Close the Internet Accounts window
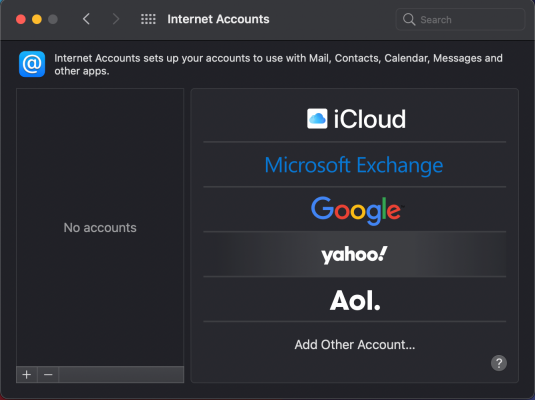Viewport: 535px width, 400px height. click(x=21, y=19)
